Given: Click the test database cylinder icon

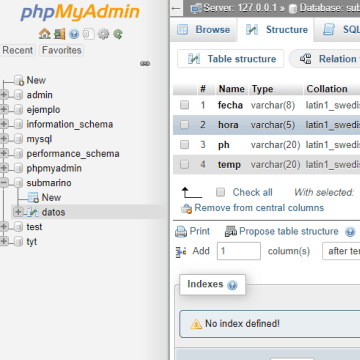Looking at the screenshot, I should click(19, 227).
